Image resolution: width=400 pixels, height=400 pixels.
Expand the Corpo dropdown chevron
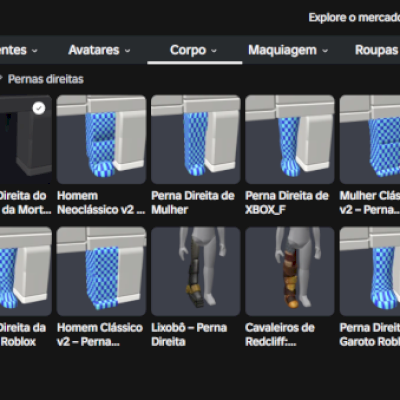pyautogui.click(x=214, y=51)
